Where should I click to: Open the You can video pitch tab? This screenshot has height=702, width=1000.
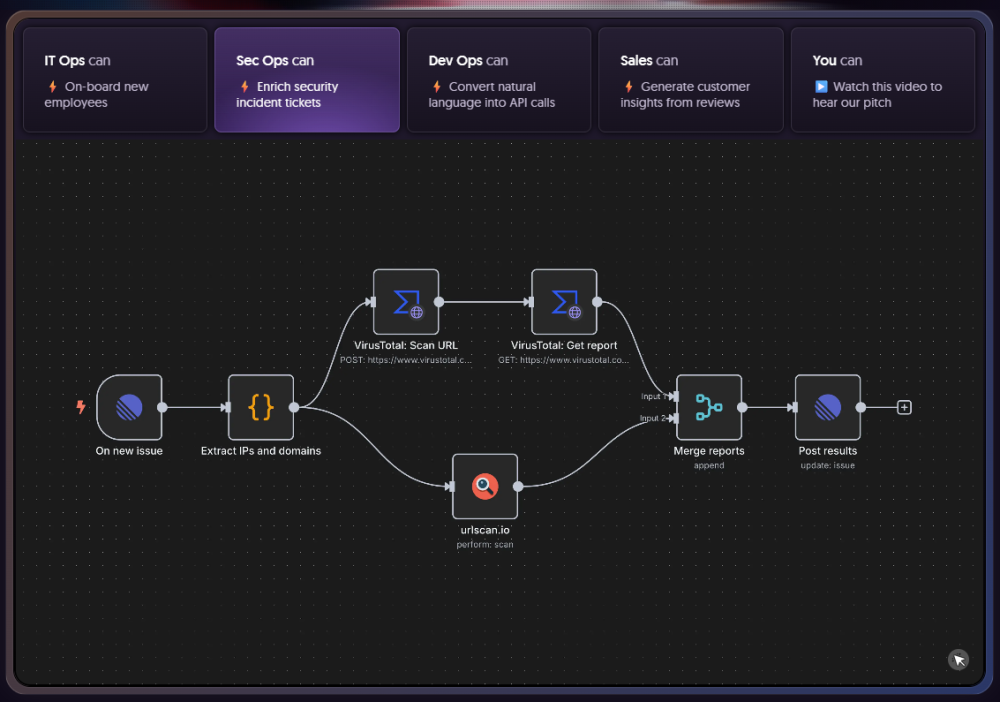[x=882, y=80]
